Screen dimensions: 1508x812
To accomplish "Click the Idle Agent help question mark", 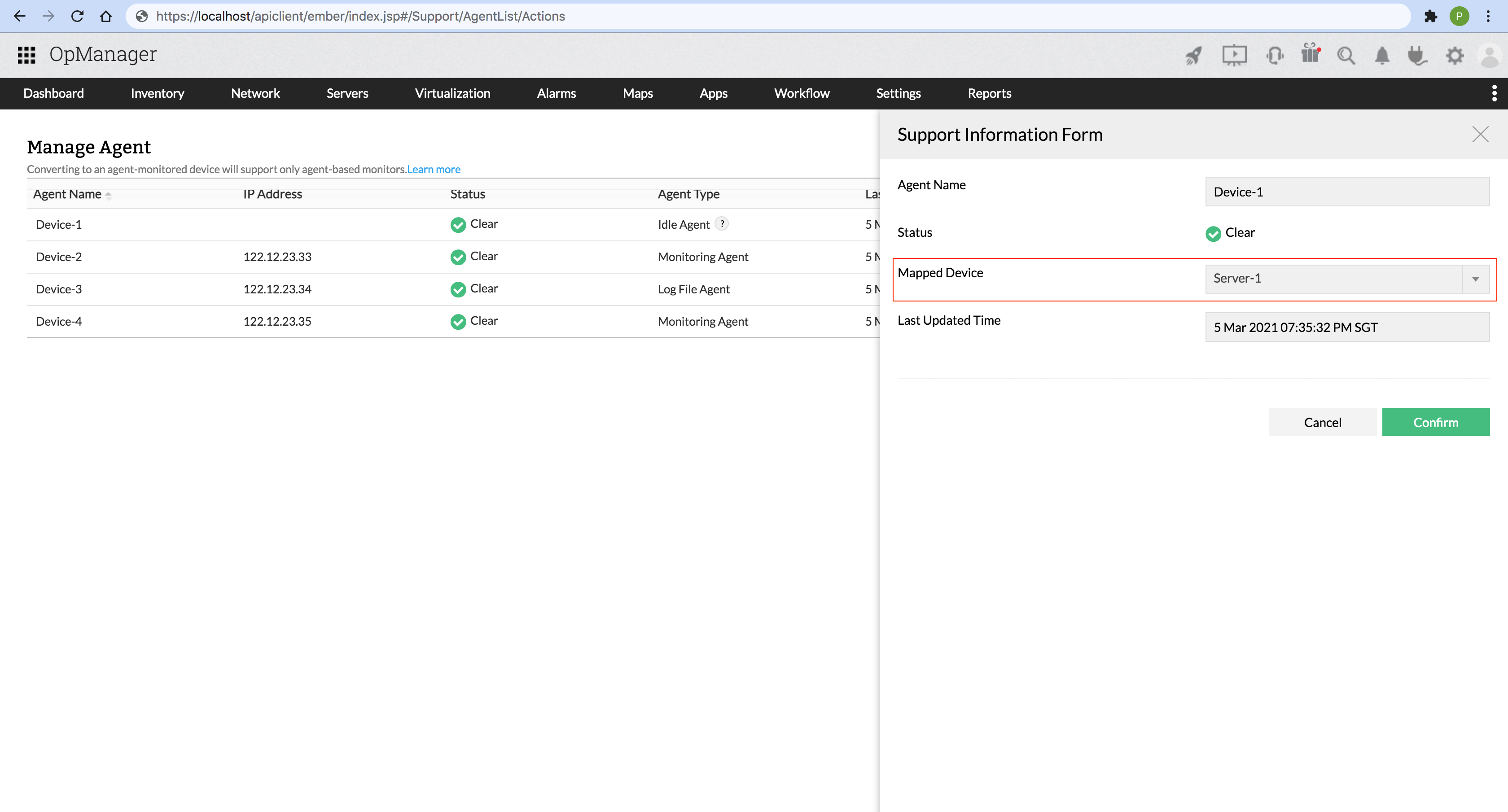I will point(723,223).
